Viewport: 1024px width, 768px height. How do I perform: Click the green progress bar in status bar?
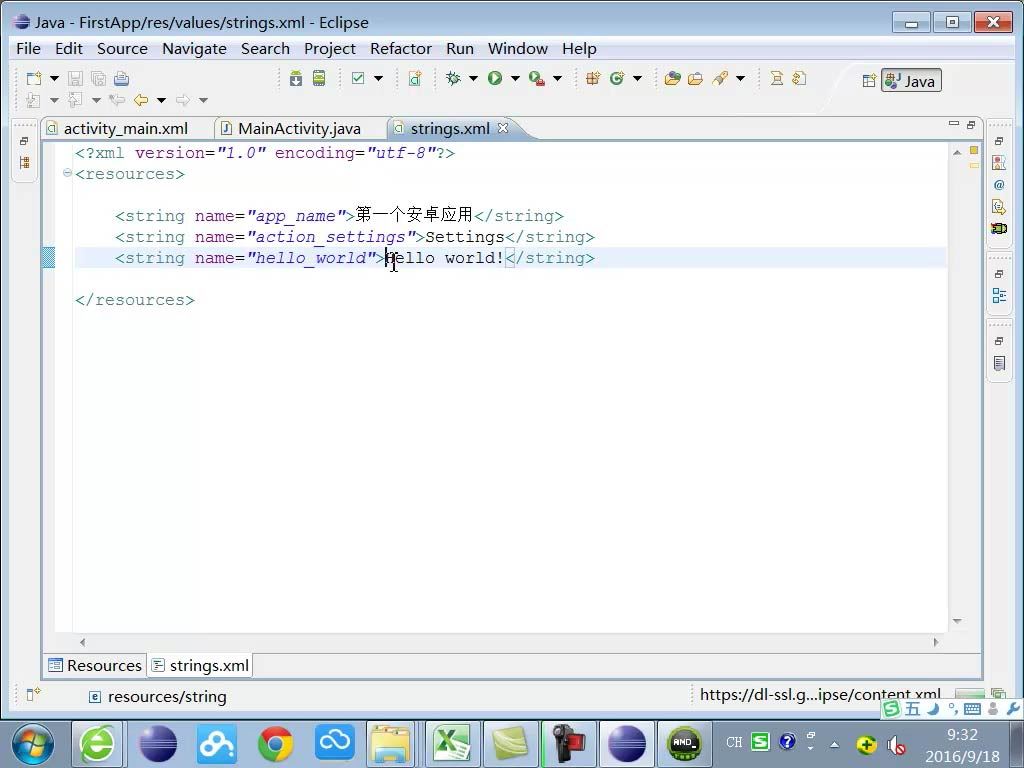point(969,694)
